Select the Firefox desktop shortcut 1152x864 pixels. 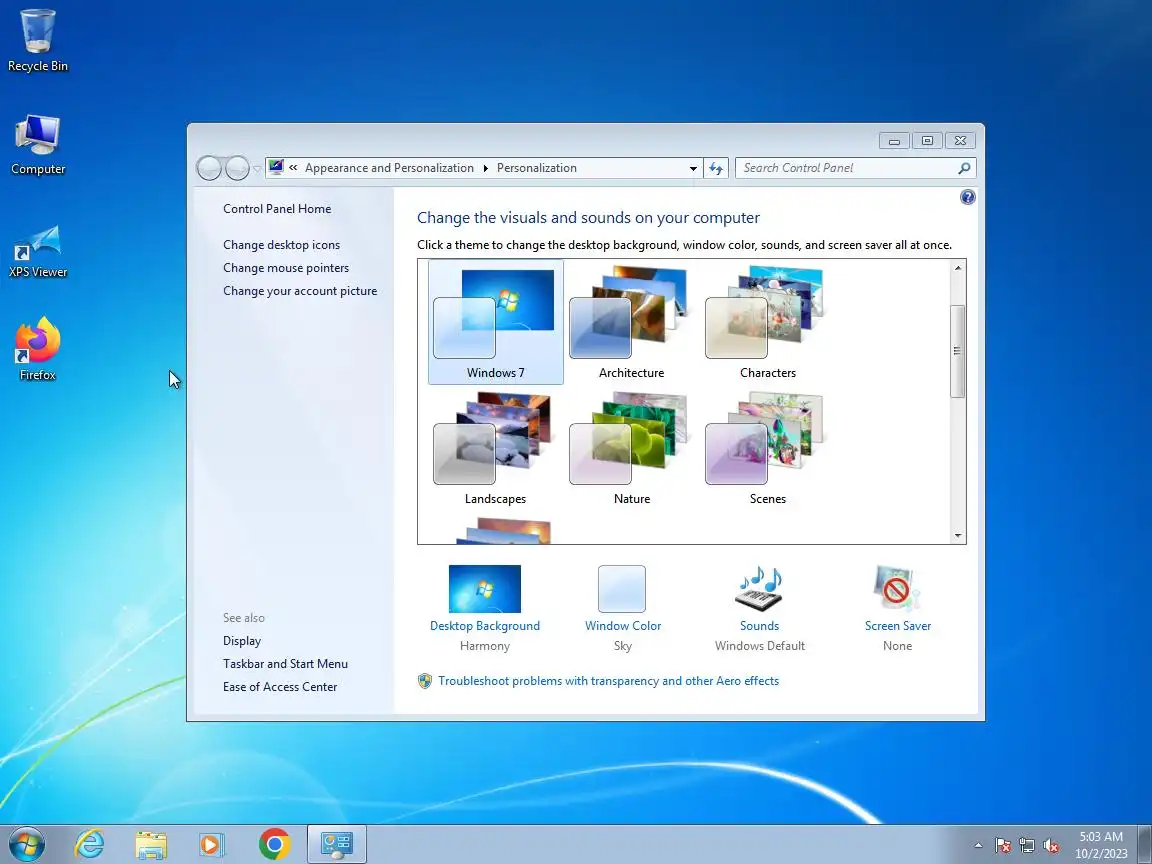[x=37, y=349]
